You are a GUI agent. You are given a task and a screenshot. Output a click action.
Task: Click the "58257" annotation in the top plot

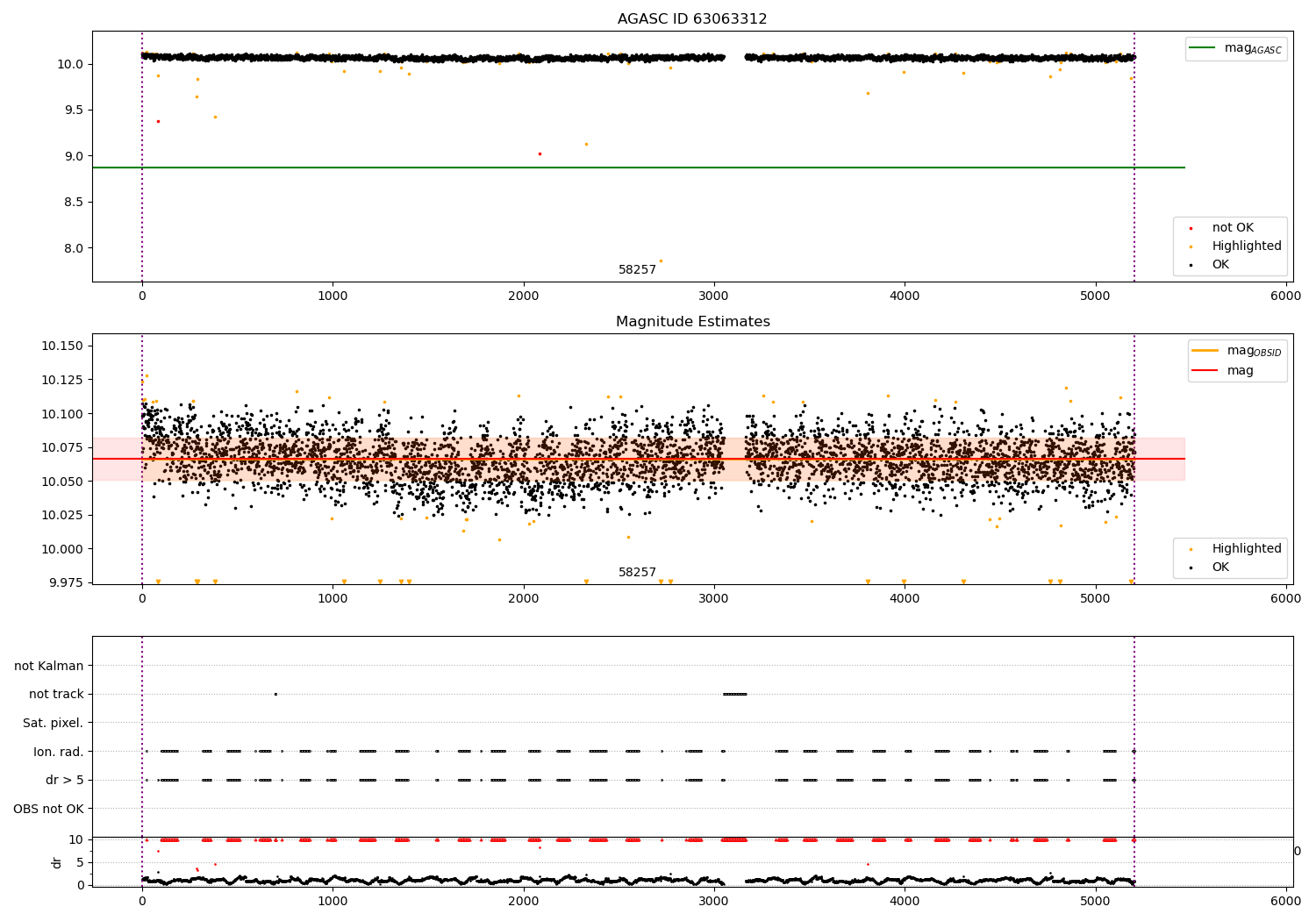point(637,270)
